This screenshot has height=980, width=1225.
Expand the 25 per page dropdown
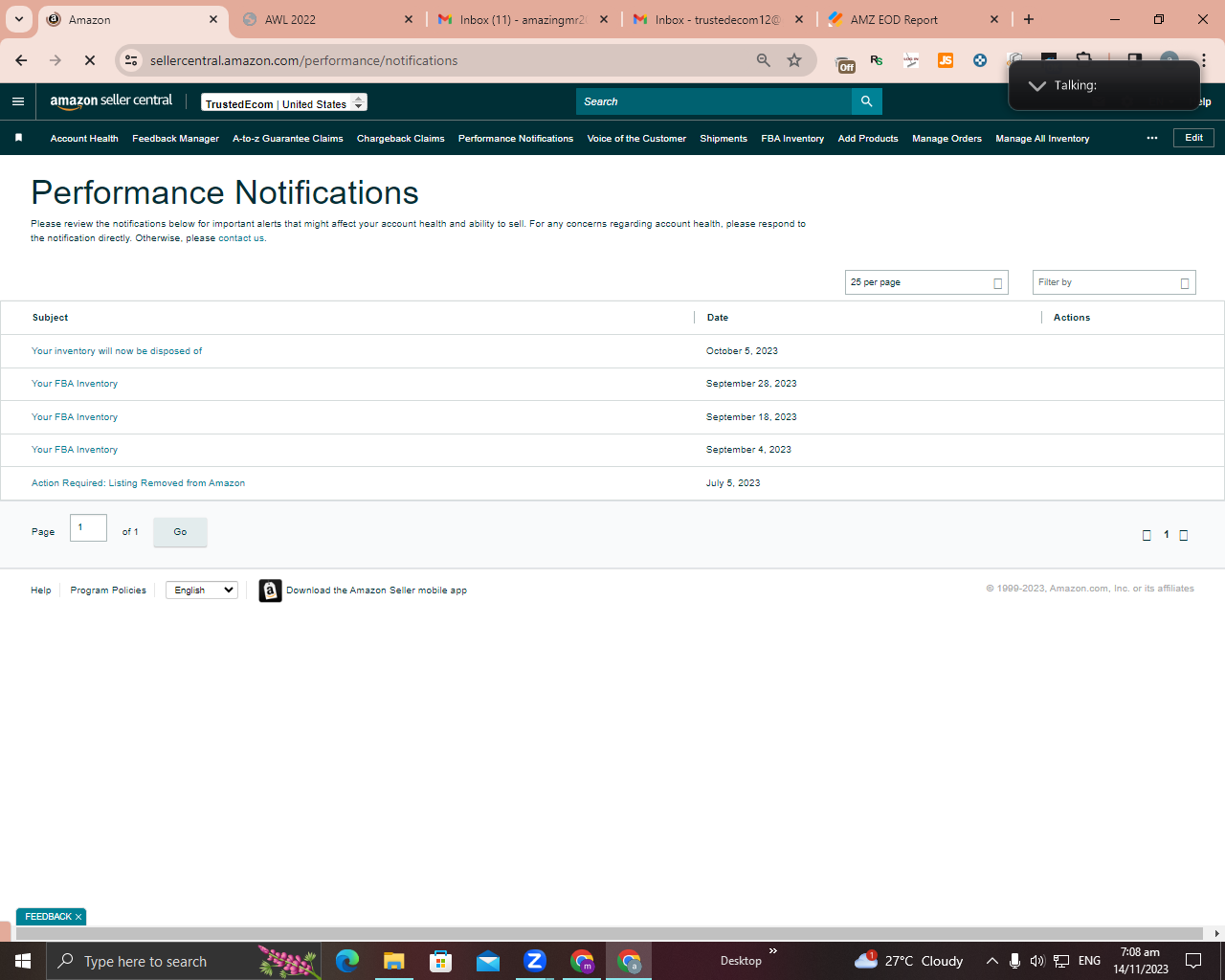click(926, 282)
